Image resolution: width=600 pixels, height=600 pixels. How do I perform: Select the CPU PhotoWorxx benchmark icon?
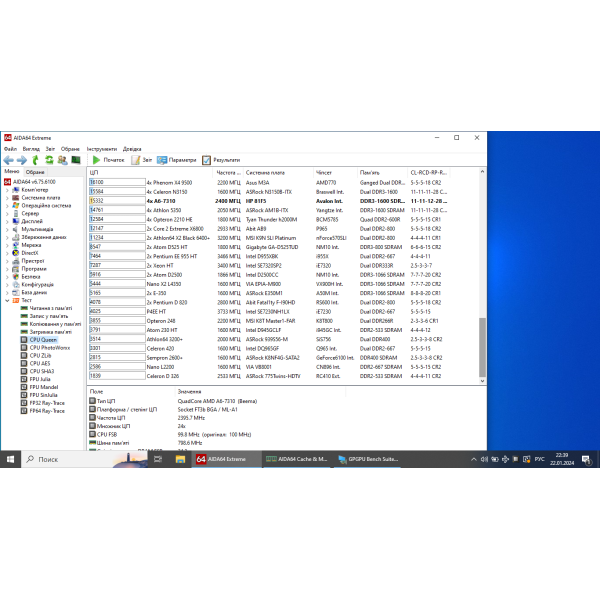[x=24, y=348]
